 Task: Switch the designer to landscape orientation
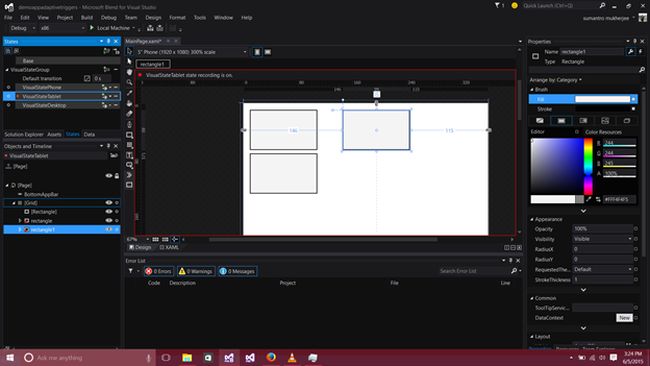pos(268,52)
